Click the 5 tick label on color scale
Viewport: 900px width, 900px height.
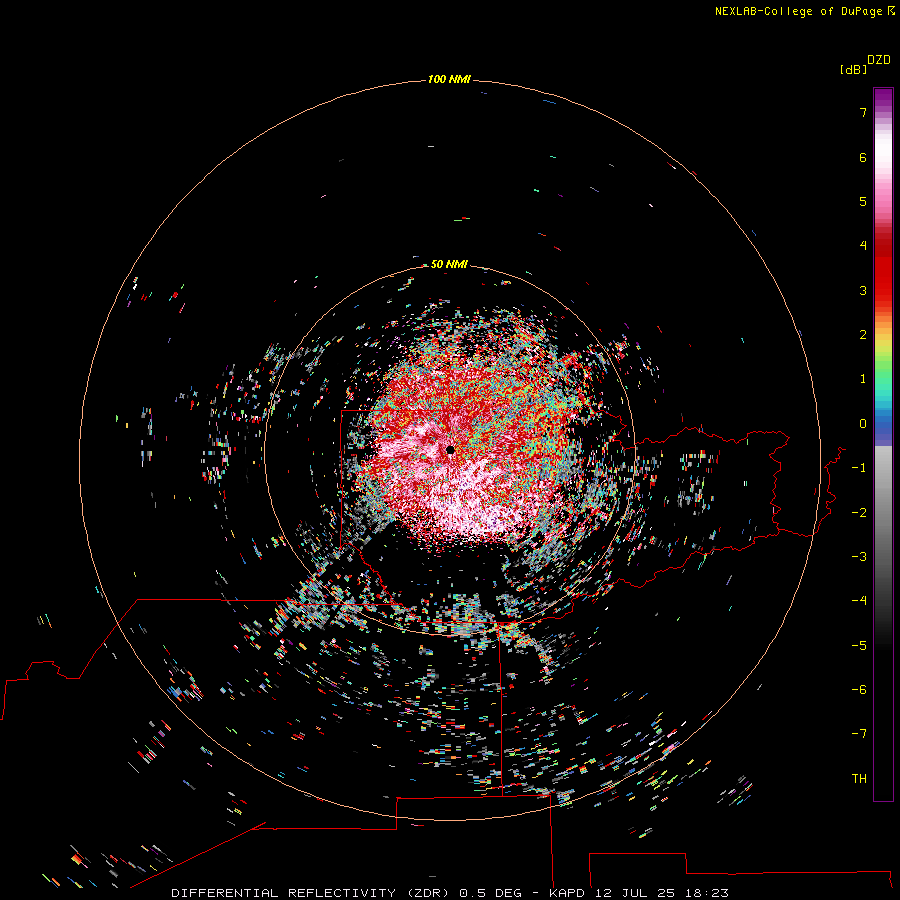point(863,201)
